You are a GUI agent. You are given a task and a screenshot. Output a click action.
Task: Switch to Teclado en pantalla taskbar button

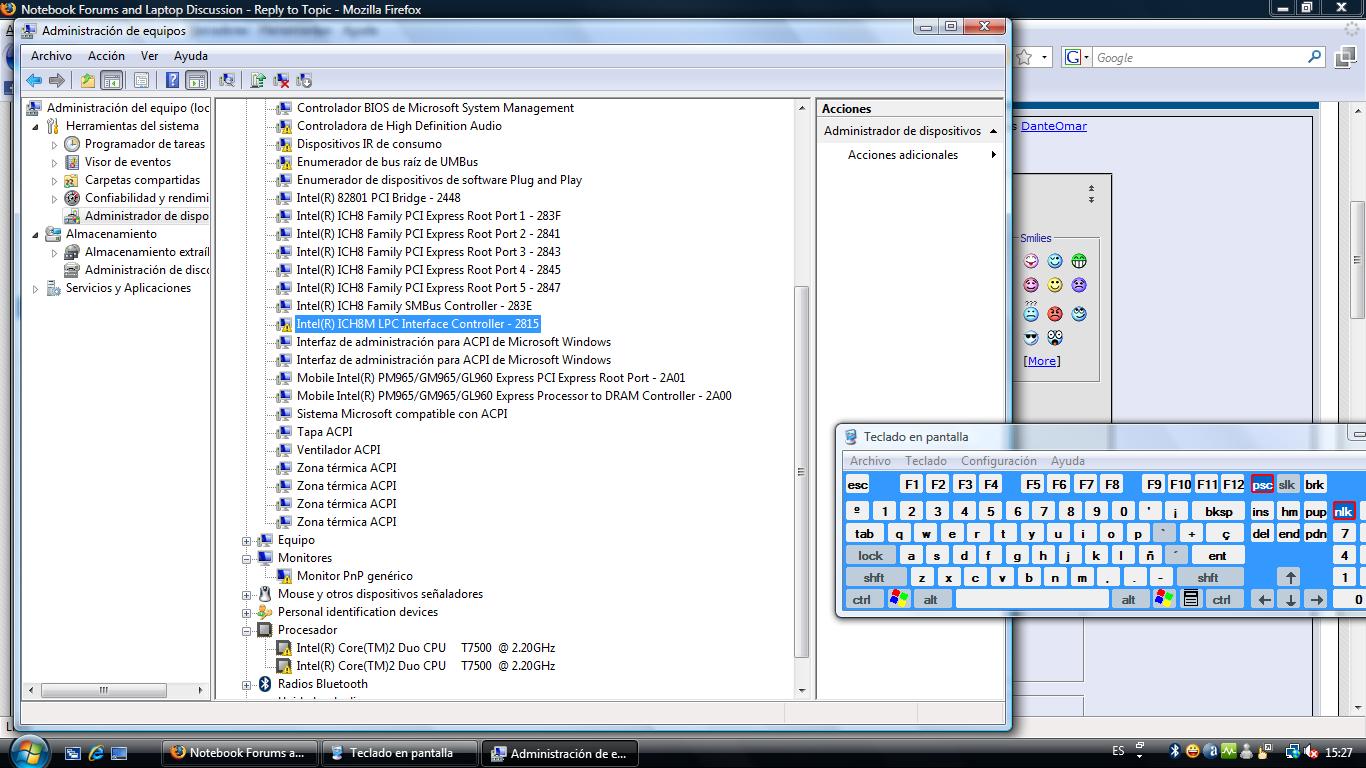tap(400, 753)
